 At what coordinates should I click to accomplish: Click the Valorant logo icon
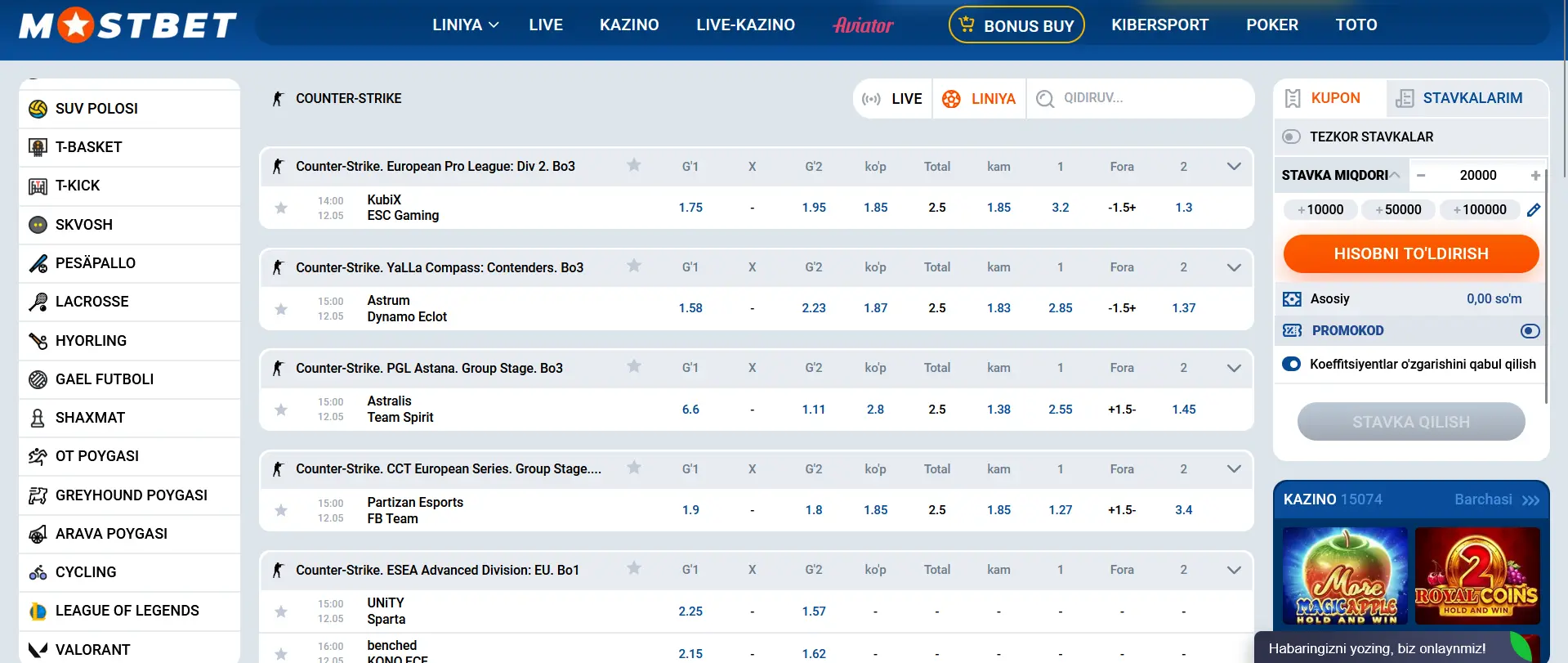pyautogui.click(x=38, y=650)
